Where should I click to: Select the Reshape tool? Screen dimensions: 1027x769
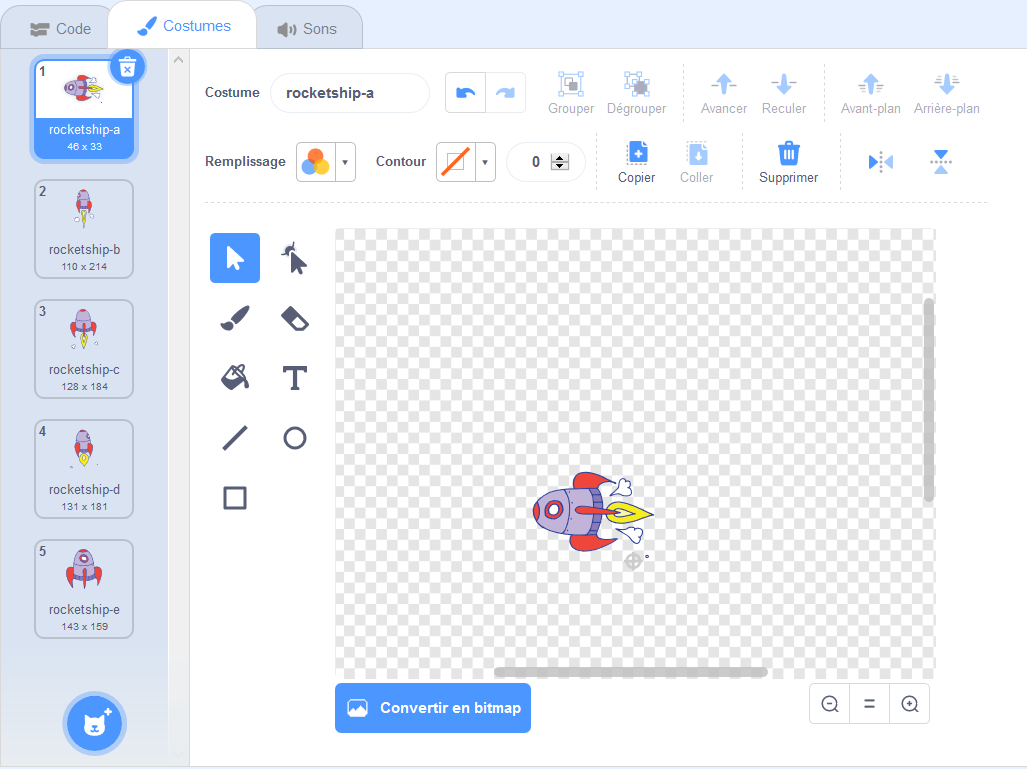pos(294,258)
